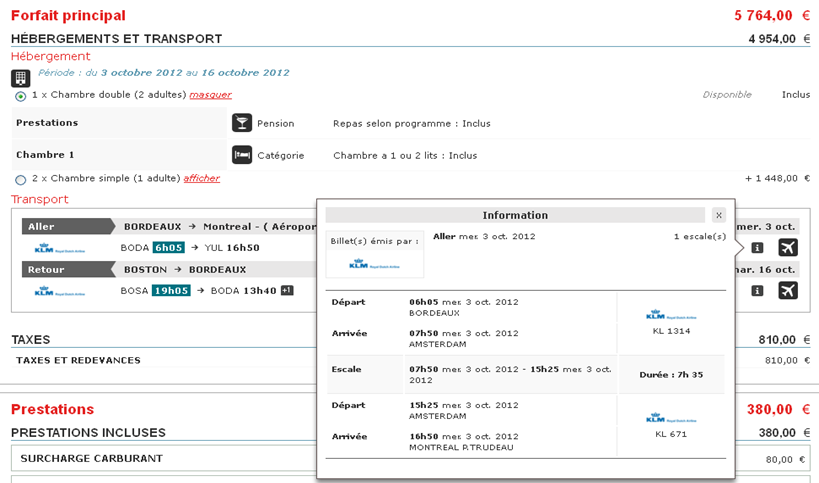
Task: Click the +1 day badge on the return flight
Action: tap(287, 290)
